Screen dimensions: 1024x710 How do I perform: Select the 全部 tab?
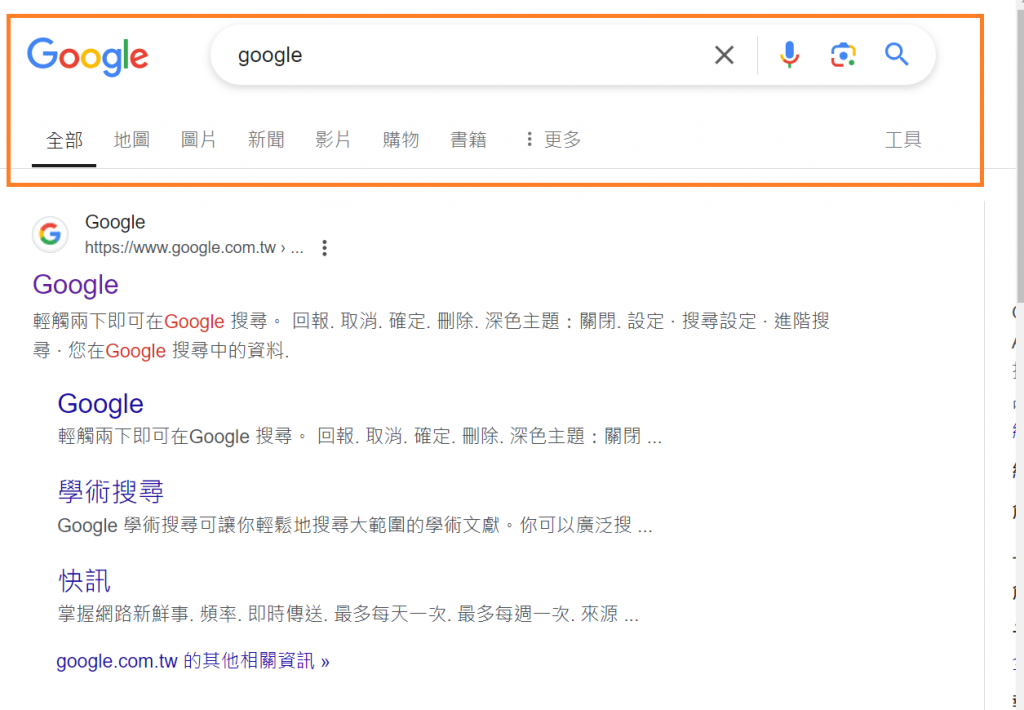pyautogui.click(x=64, y=140)
